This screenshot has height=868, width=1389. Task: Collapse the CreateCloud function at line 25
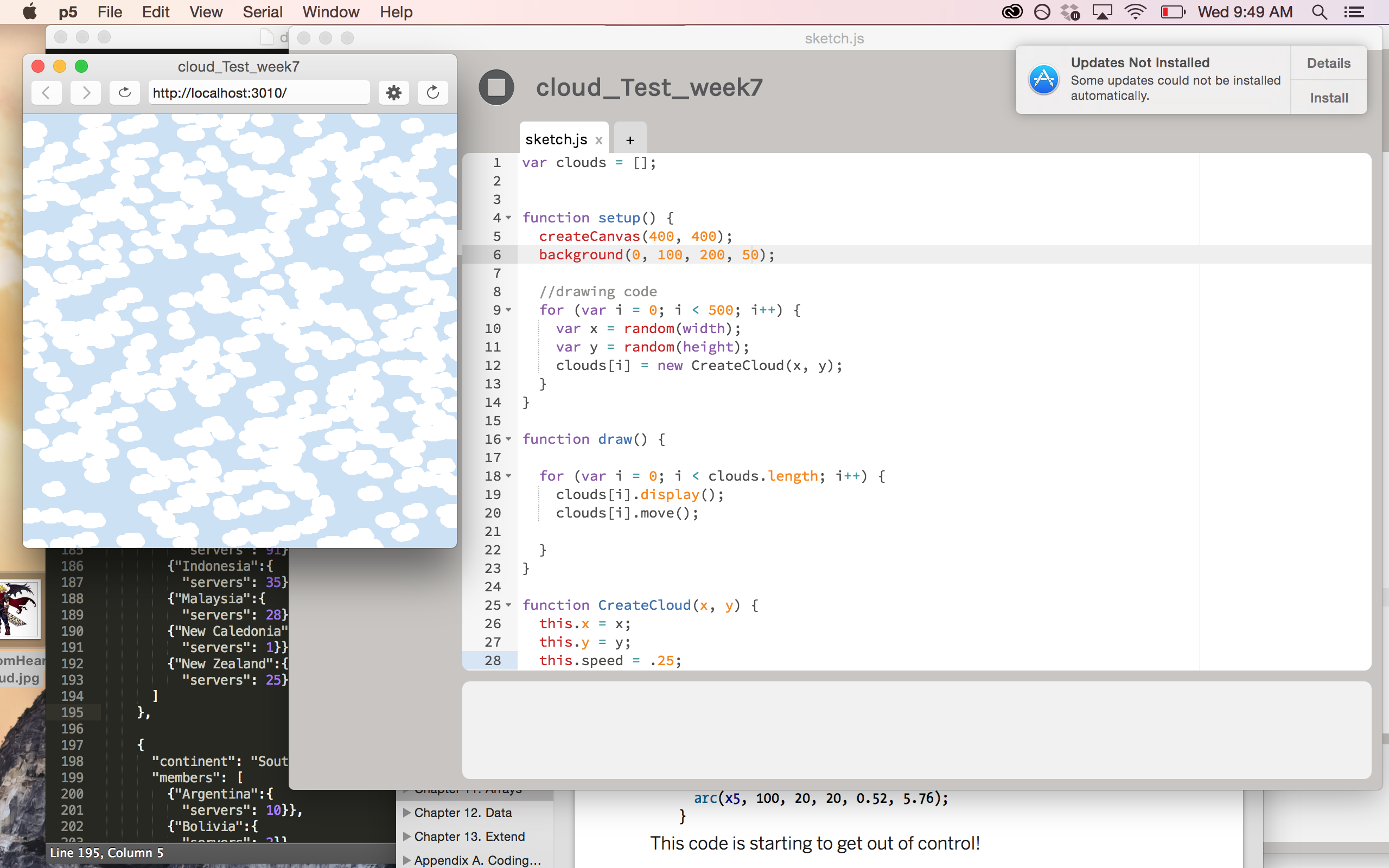pos(508,605)
